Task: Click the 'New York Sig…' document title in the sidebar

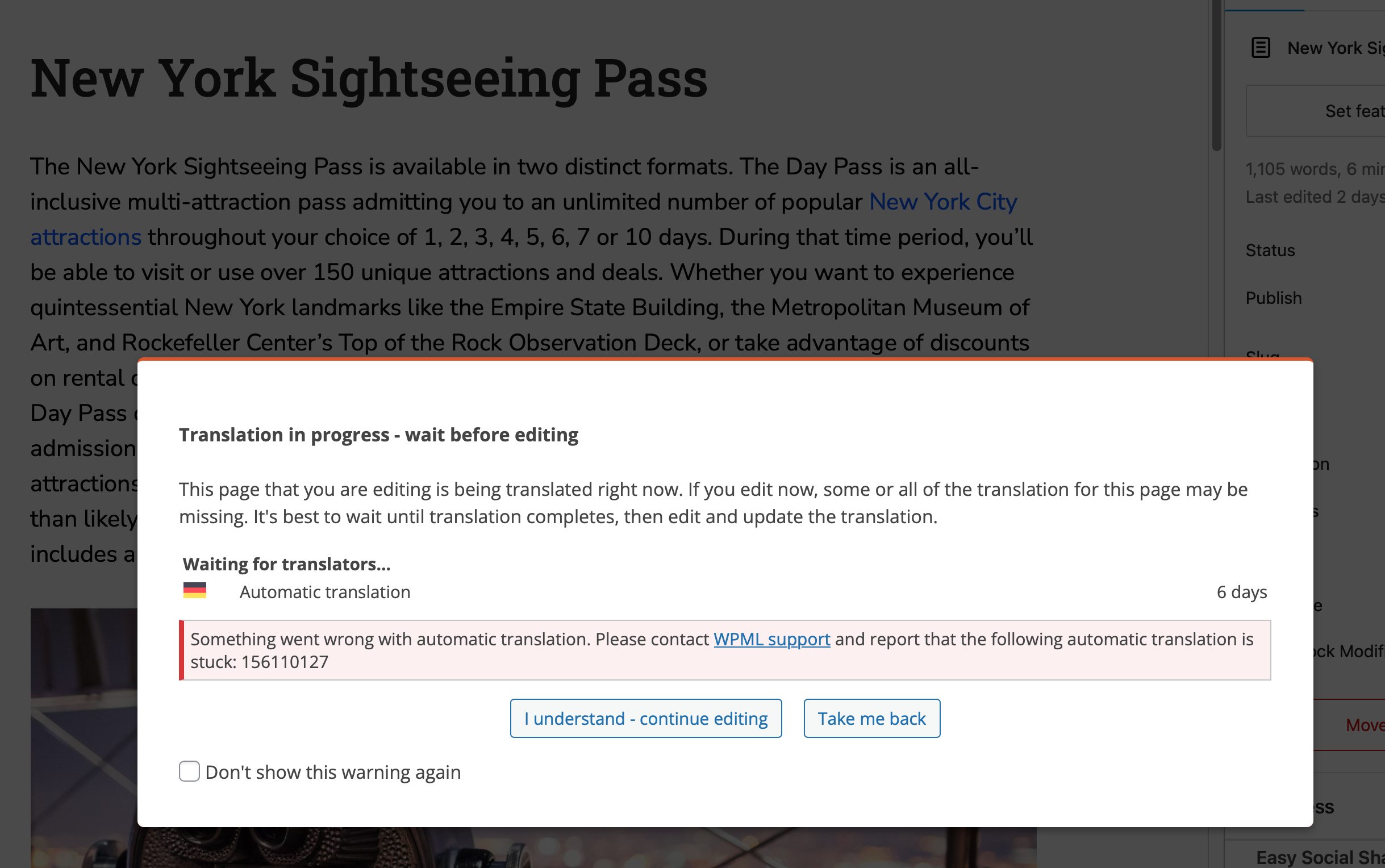Action: click(x=1336, y=48)
